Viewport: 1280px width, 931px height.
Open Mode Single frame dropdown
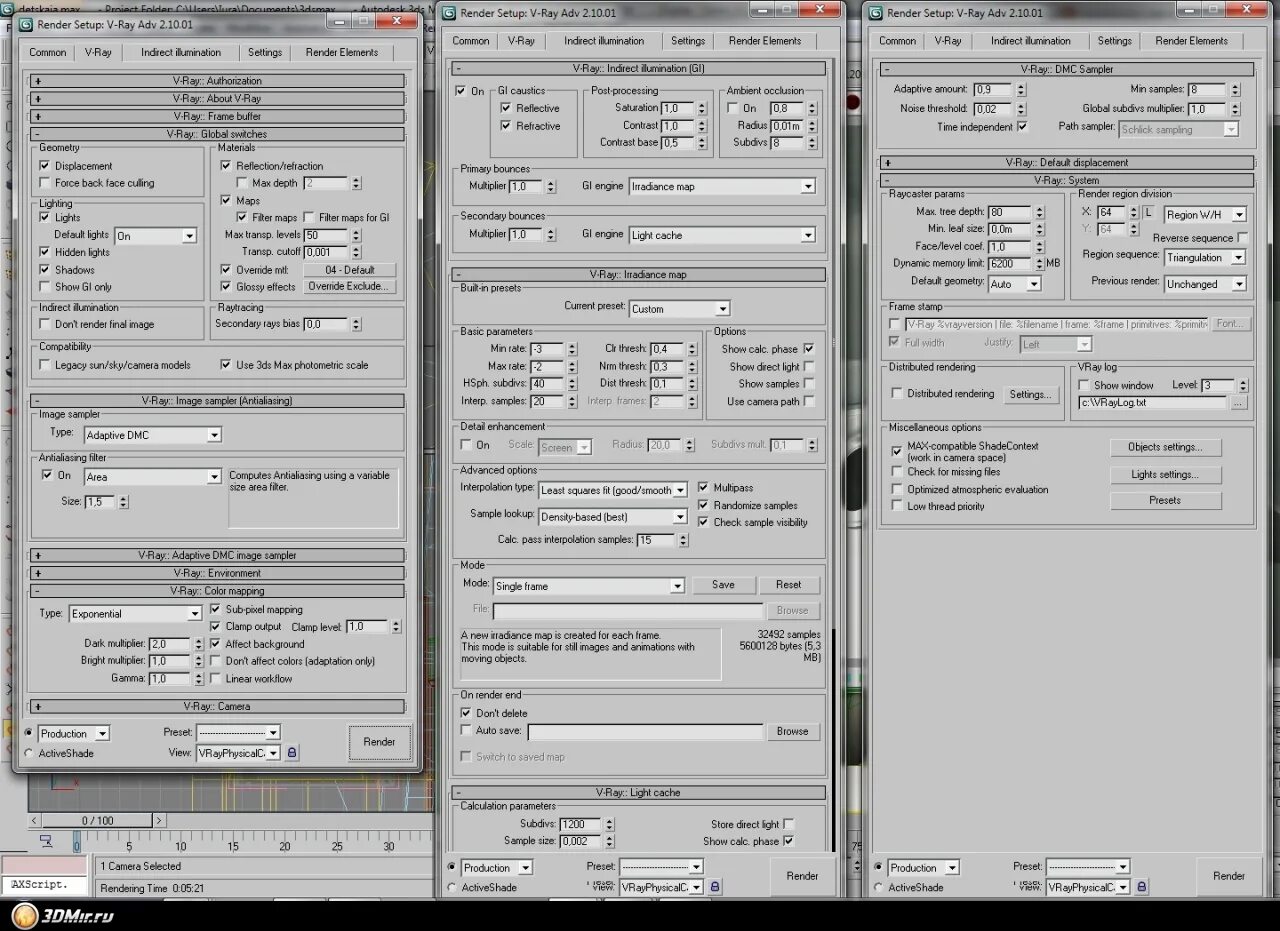(588, 586)
